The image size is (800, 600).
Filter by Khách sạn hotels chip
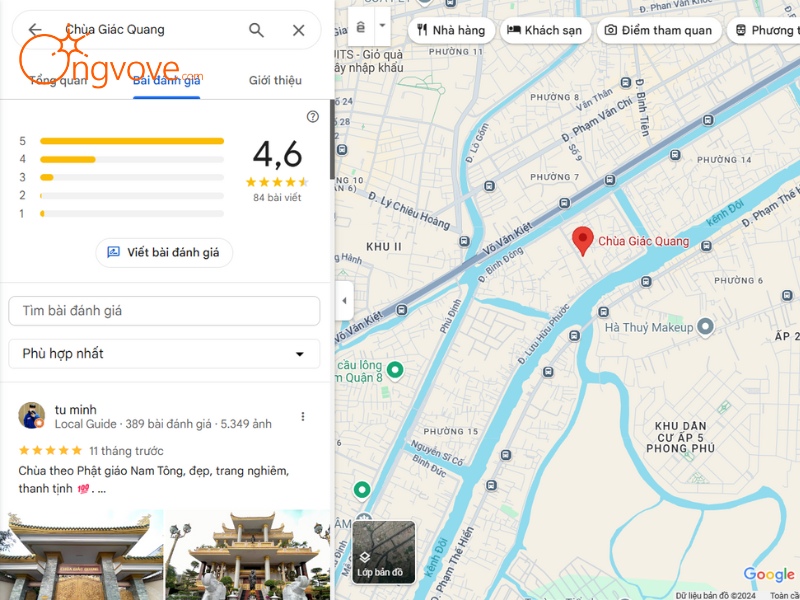tap(545, 30)
